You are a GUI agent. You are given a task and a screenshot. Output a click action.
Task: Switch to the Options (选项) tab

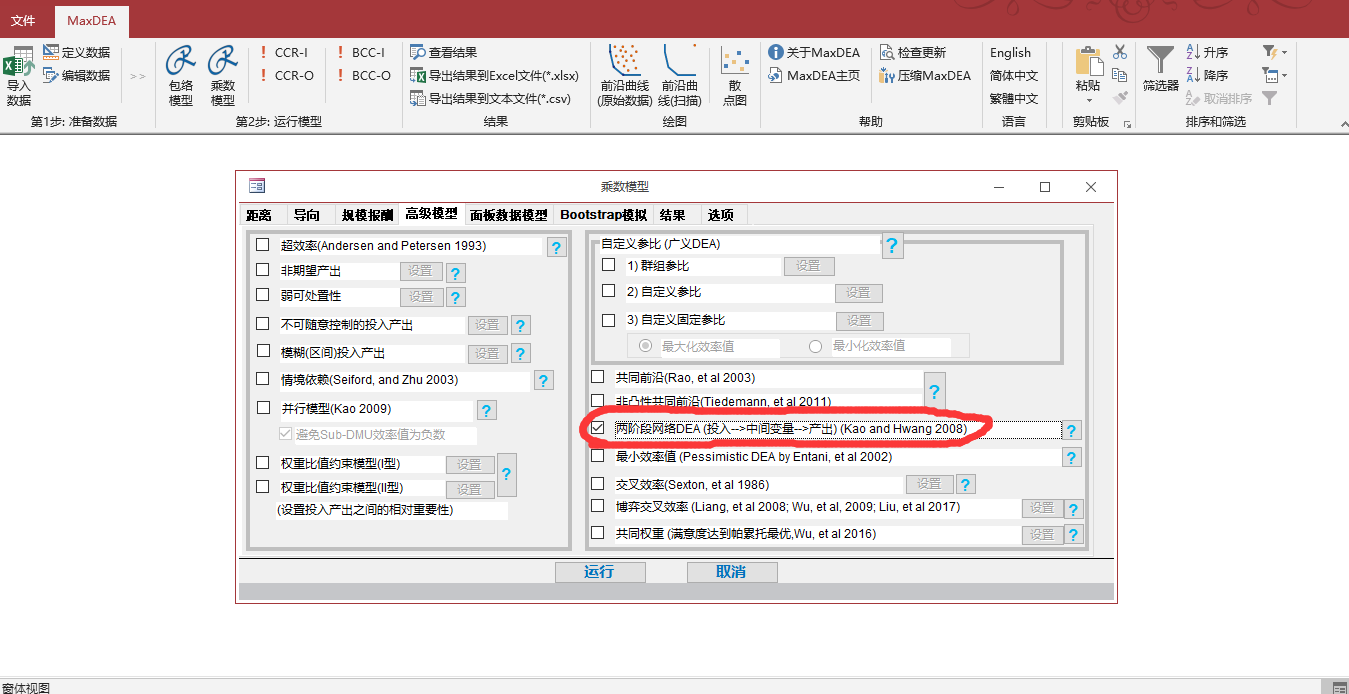point(721,215)
